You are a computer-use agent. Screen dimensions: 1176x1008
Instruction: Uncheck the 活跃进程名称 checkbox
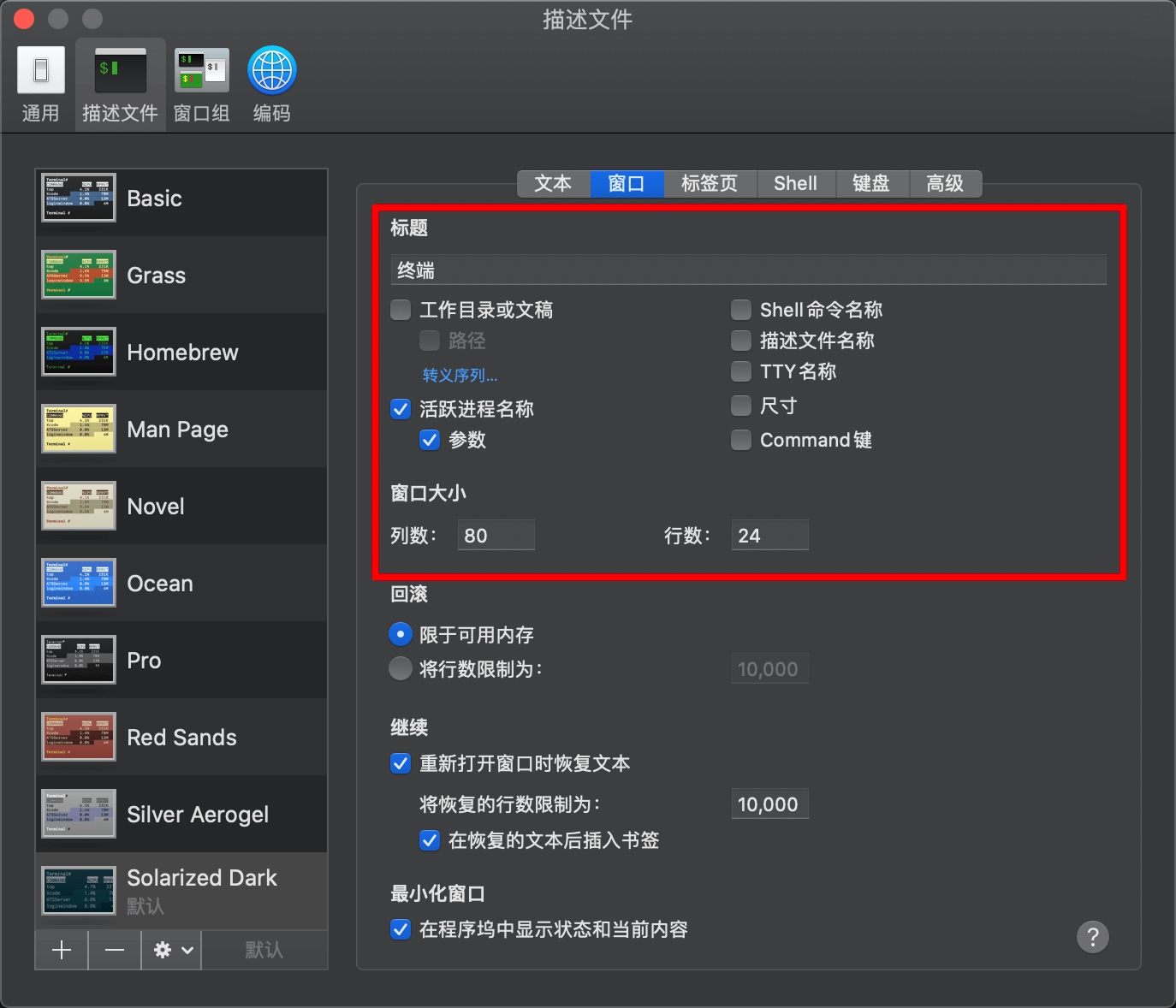point(401,409)
